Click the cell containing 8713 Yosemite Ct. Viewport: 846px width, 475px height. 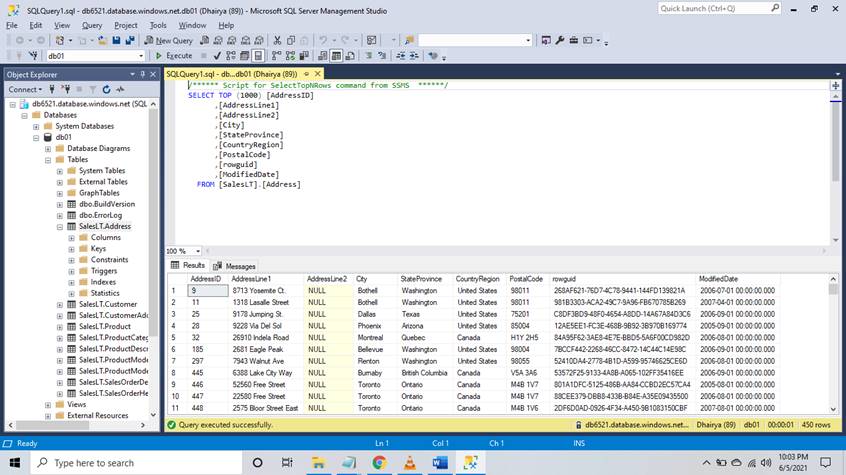[266, 290]
